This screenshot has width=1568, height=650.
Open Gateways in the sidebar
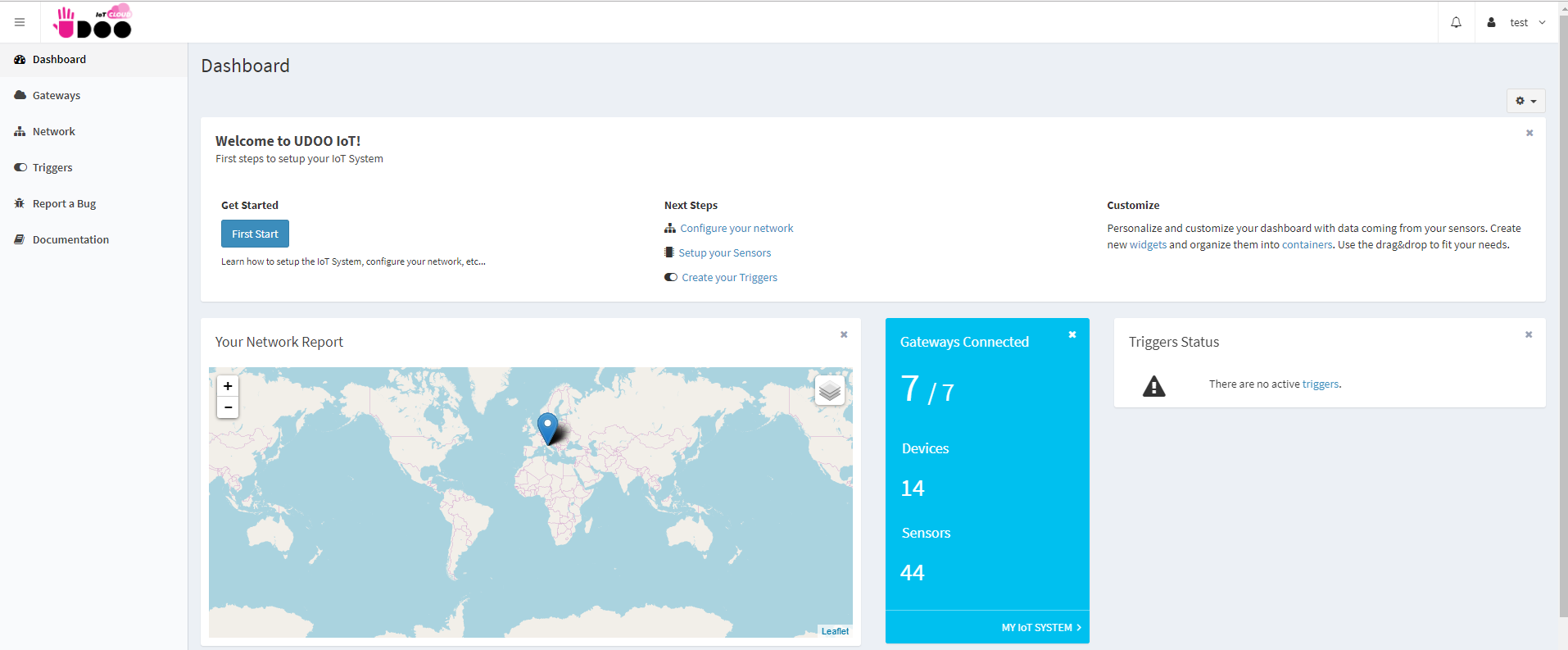[x=93, y=95]
